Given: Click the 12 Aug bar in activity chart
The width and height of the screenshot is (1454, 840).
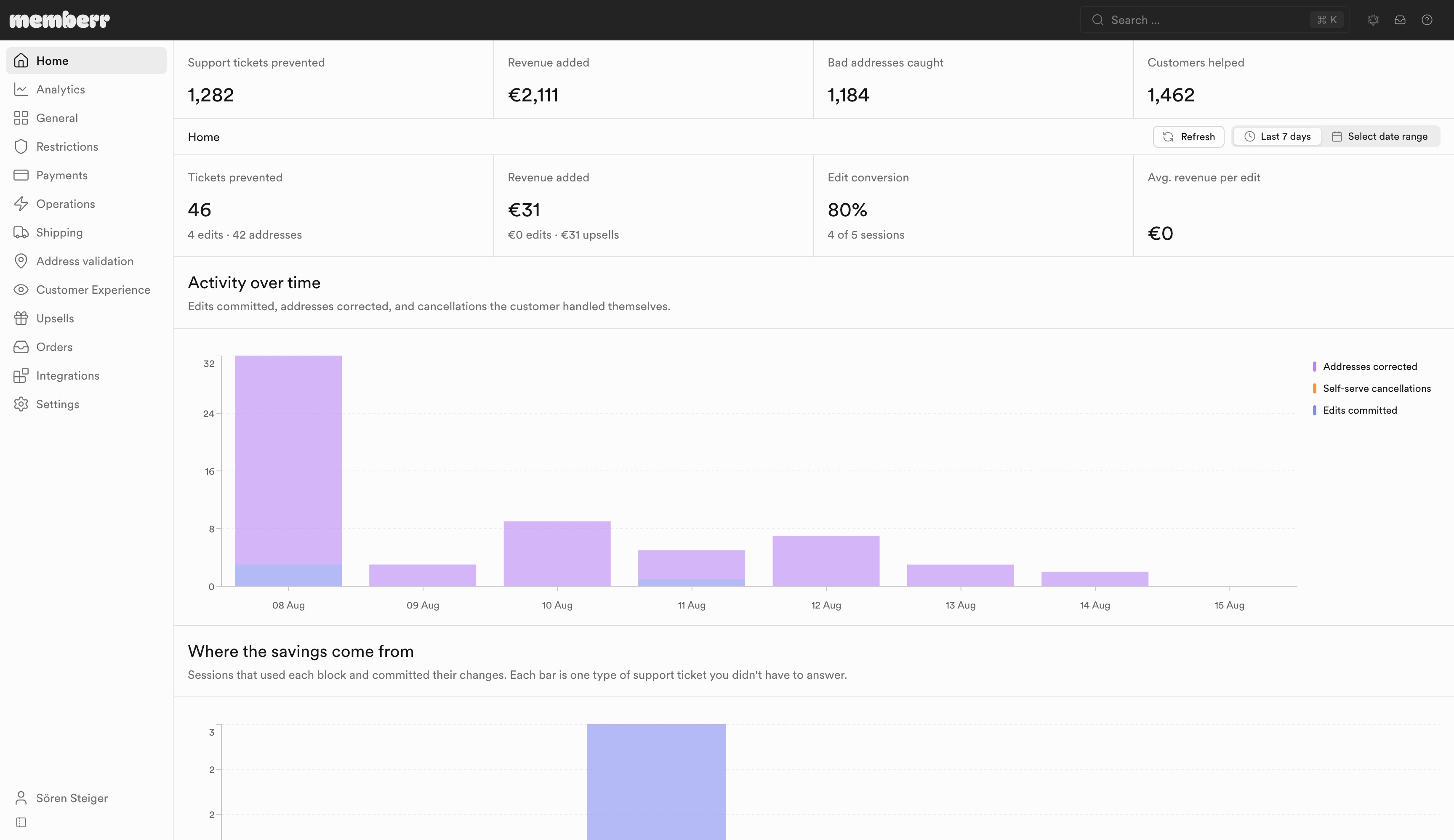Looking at the screenshot, I should click(826, 561).
